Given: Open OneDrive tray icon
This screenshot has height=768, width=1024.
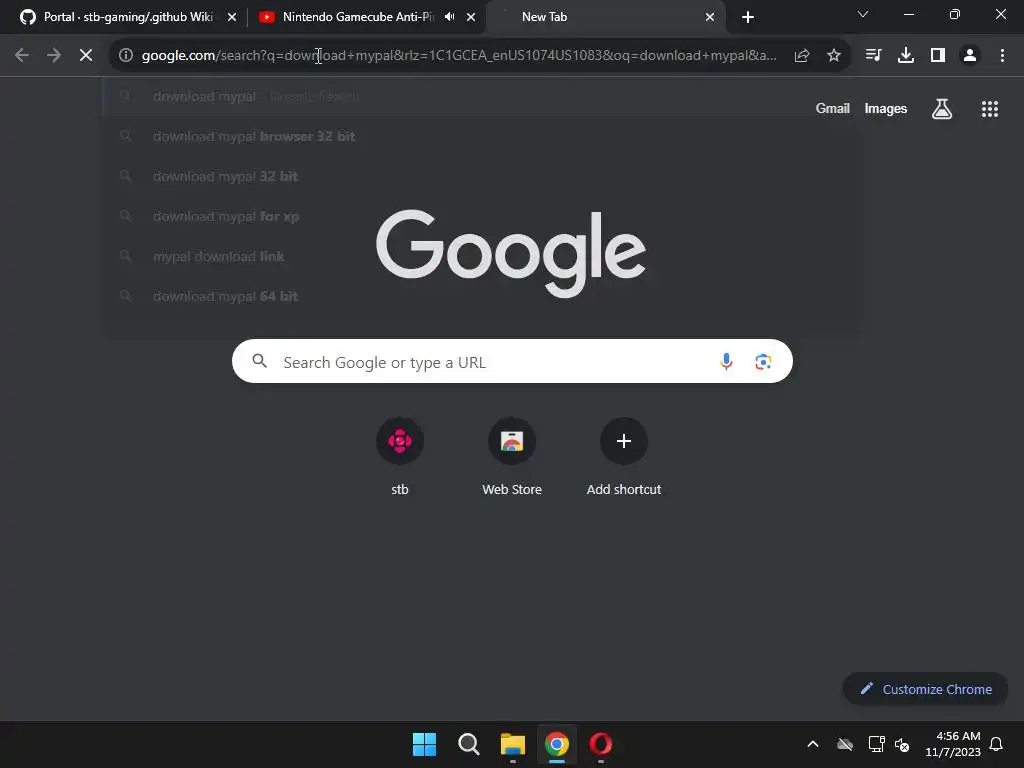Looking at the screenshot, I should [x=845, y=744].
